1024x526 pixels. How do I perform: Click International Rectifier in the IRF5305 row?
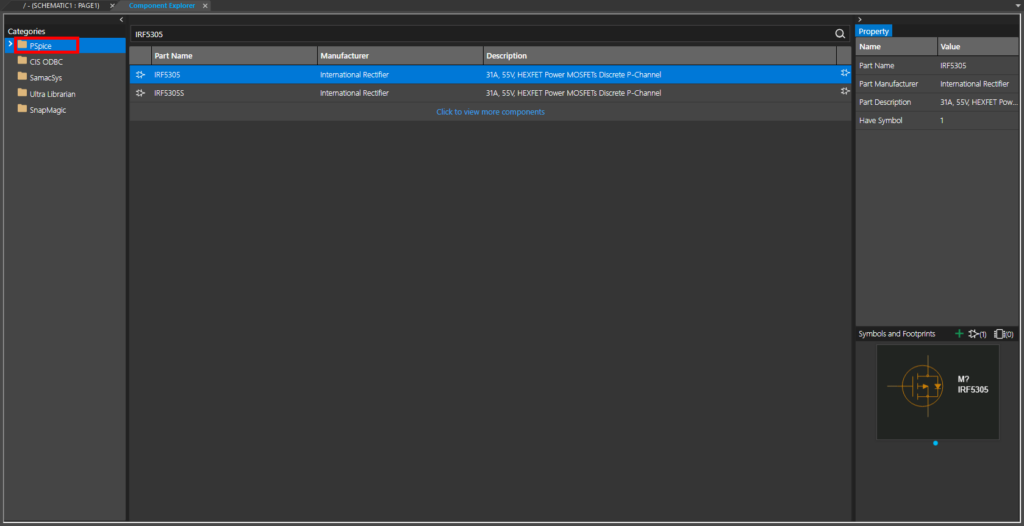coord(355,74)
